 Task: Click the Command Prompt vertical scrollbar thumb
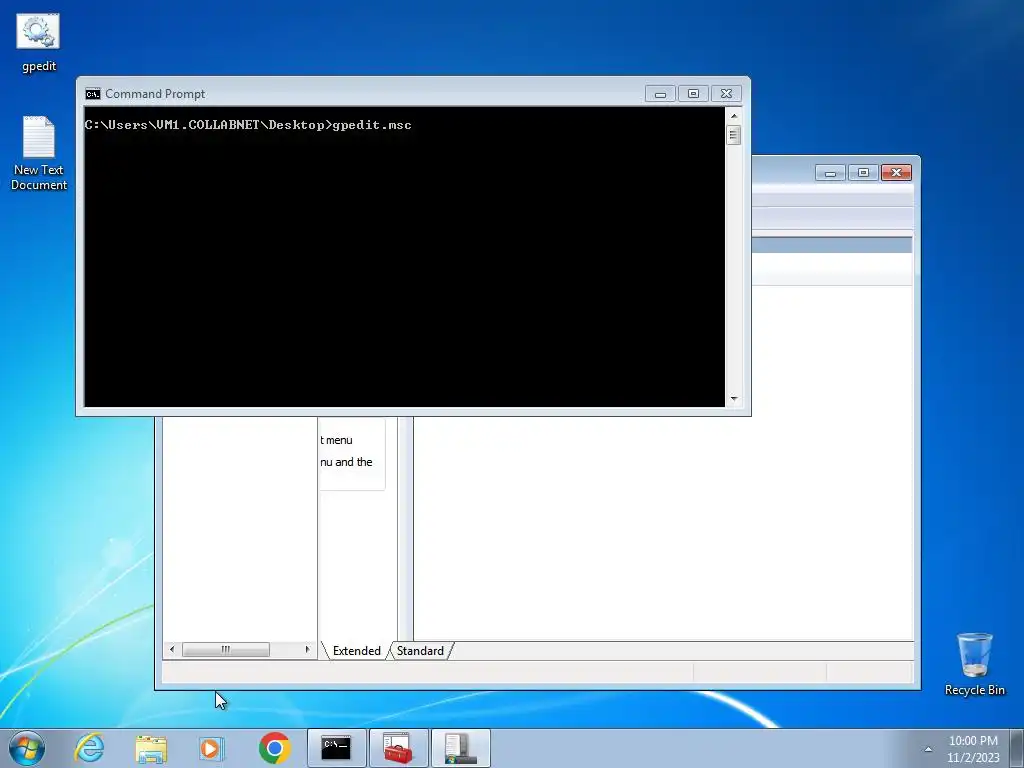click(734, 135)
